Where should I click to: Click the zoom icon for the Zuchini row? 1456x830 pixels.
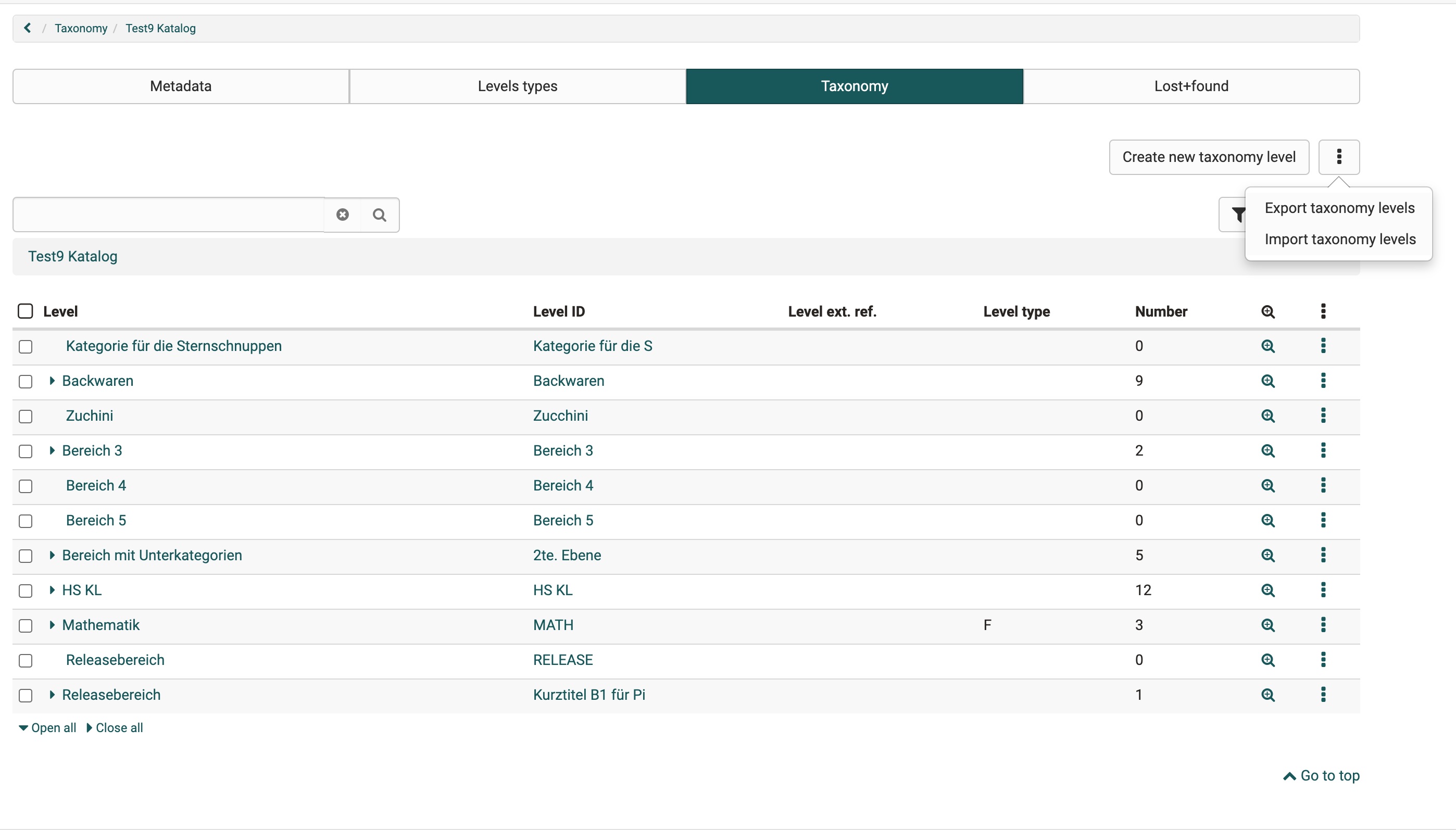click(x=1268, y=416)
